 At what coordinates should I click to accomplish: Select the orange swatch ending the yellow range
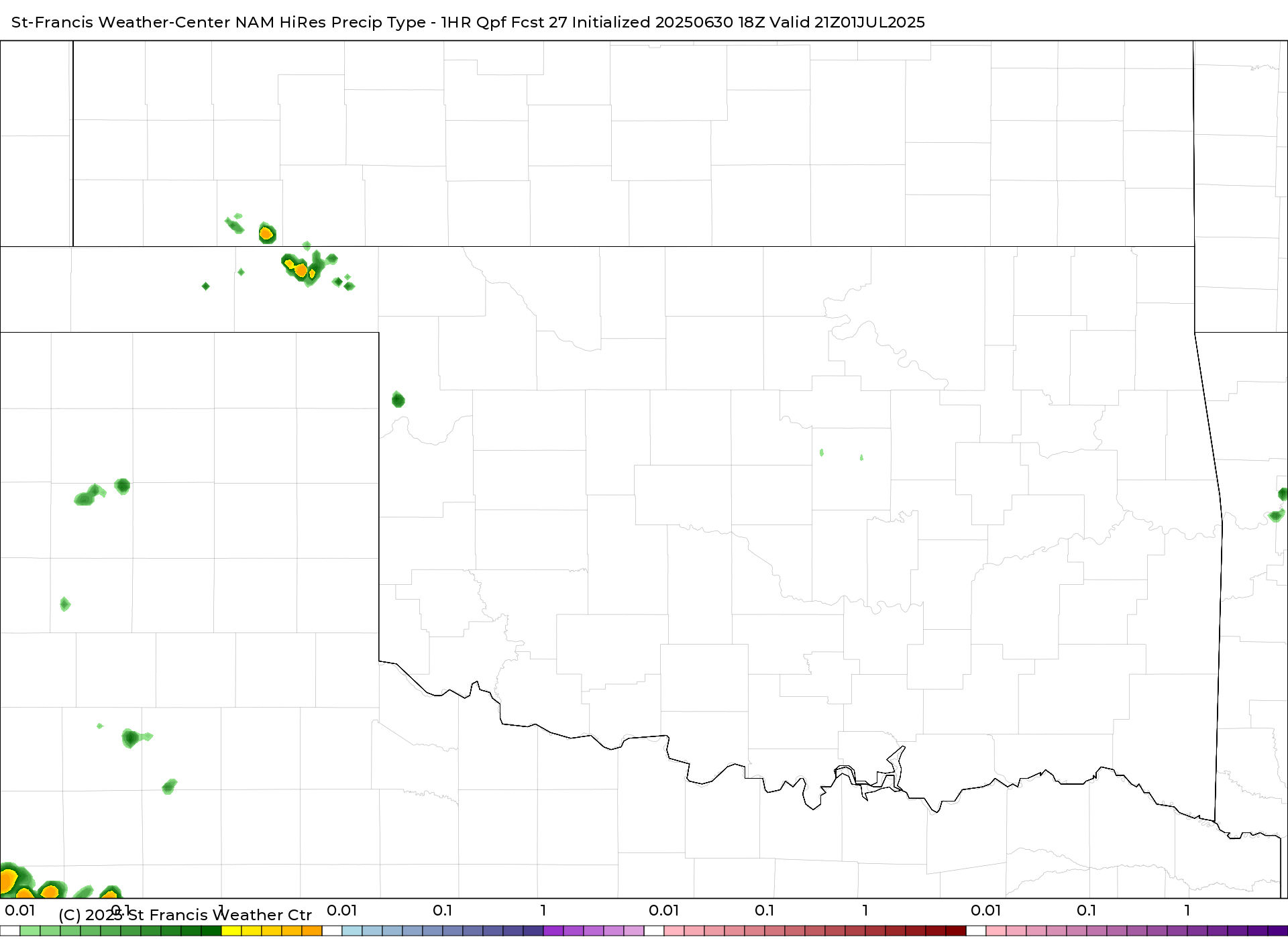coord(312,931)
